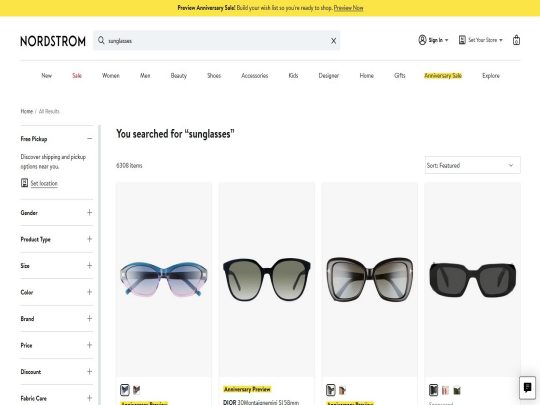Open the Home menu in navigation

(x=367, y=75)
